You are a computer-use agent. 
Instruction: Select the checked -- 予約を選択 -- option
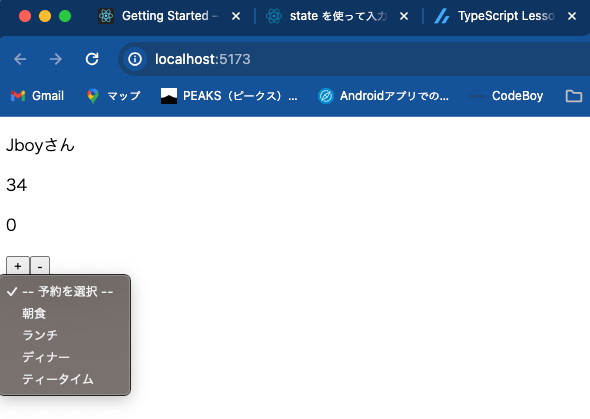tap(65, 291)
